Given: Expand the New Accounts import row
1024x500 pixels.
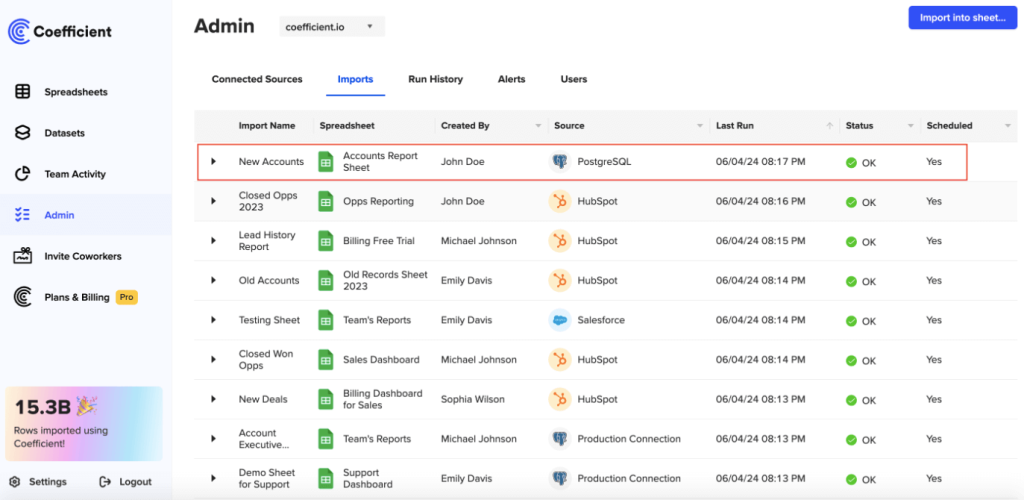Looking at the screenshot, I should click(214, 161).
